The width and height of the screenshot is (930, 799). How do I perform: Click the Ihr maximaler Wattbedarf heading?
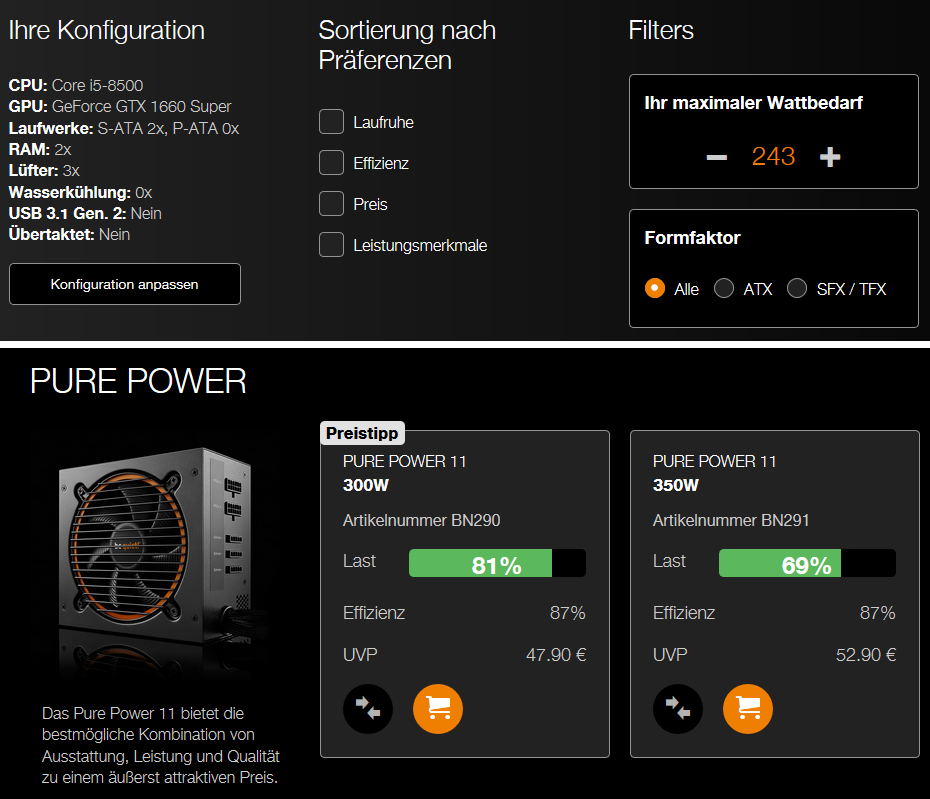tap(753, 103)
